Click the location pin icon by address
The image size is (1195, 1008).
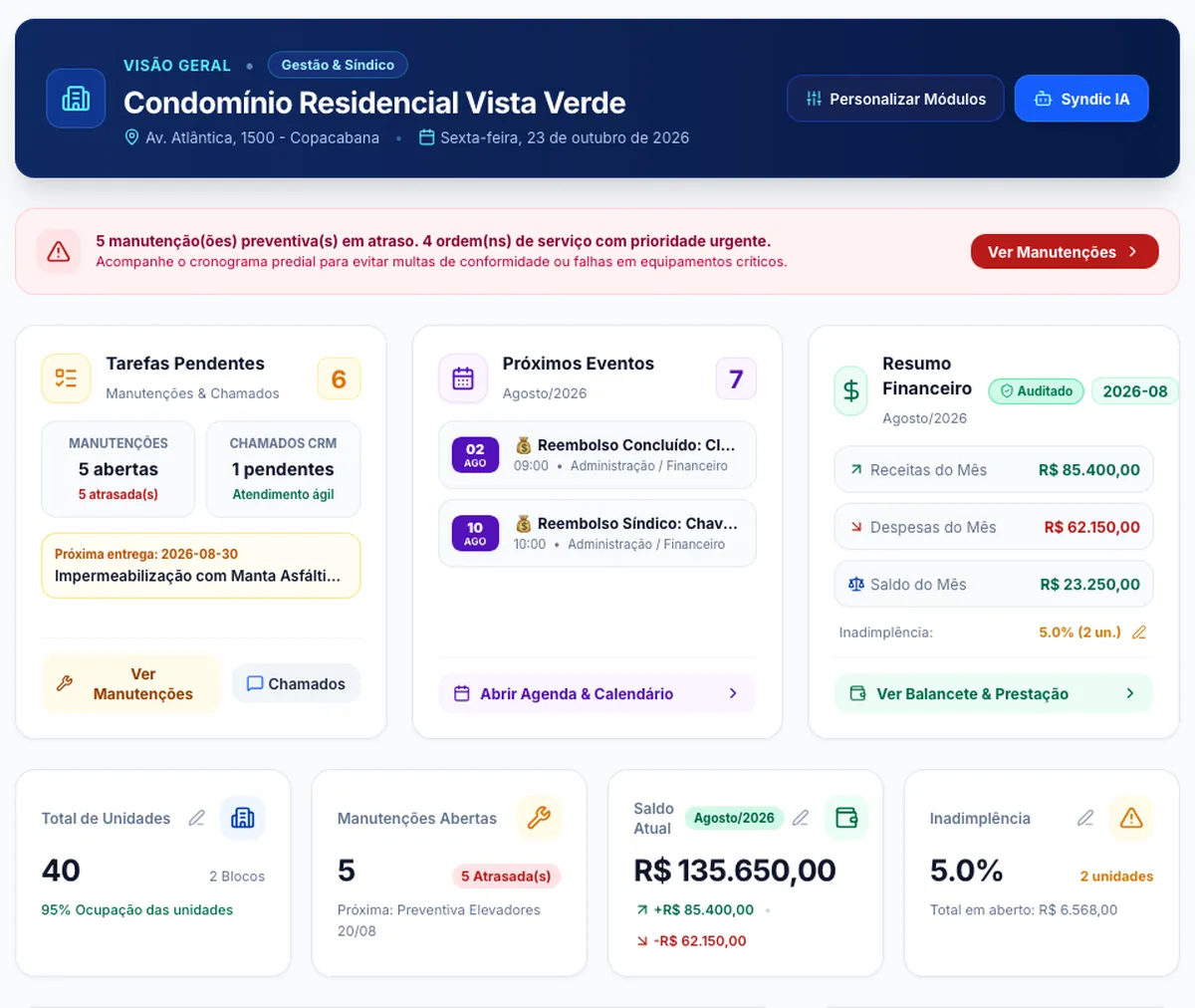click(x=131, y=137)
